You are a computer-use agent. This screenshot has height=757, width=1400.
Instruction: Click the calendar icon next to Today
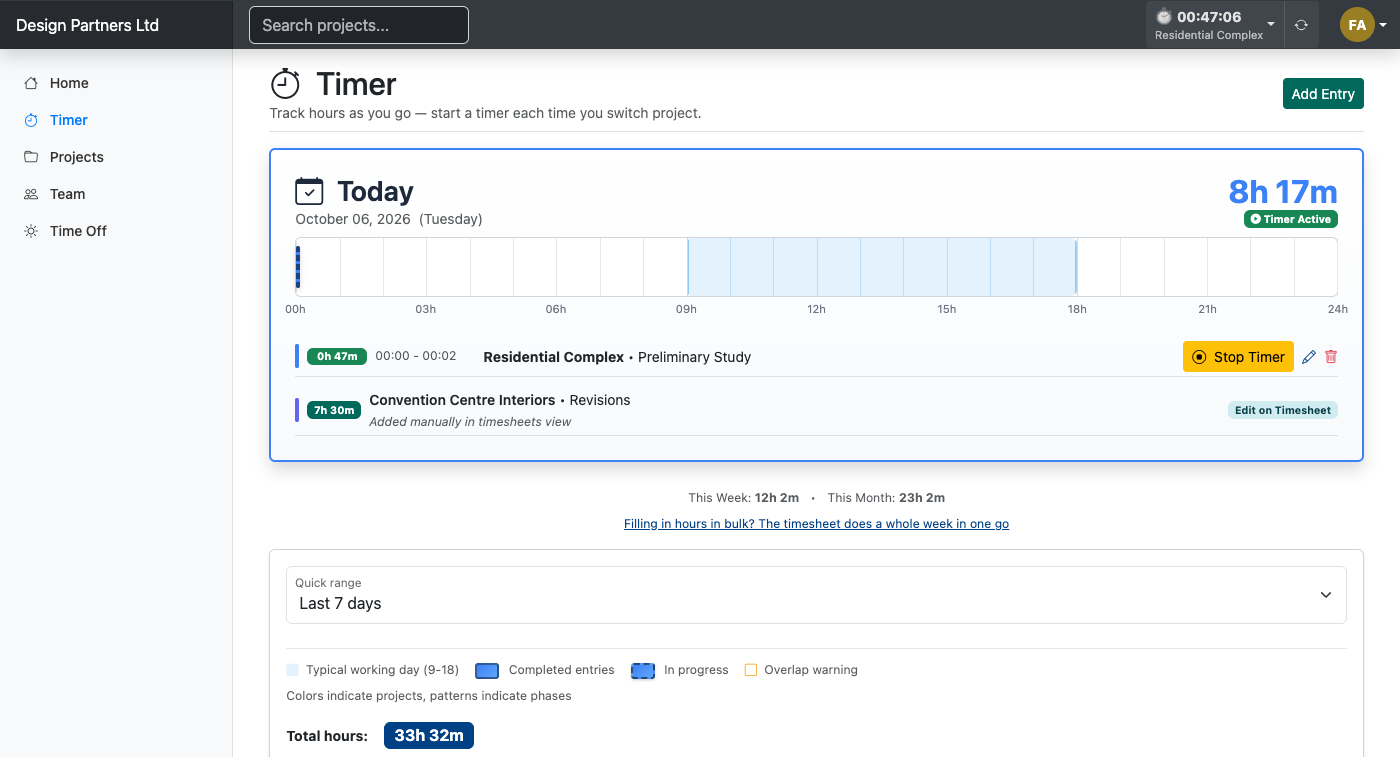(310, 191)
